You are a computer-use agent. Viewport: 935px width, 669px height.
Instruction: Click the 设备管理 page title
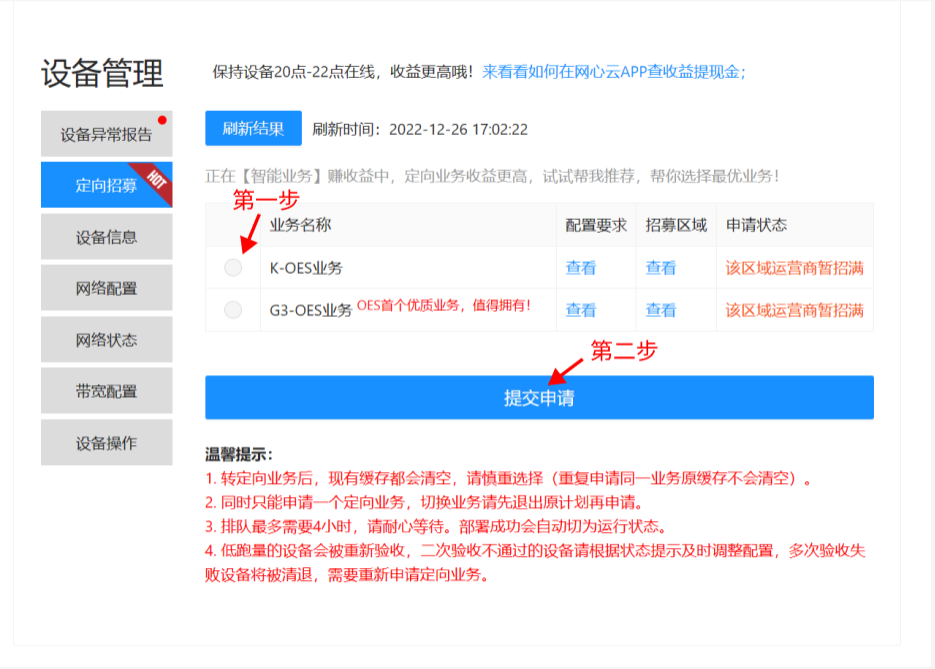click(102, 73)
